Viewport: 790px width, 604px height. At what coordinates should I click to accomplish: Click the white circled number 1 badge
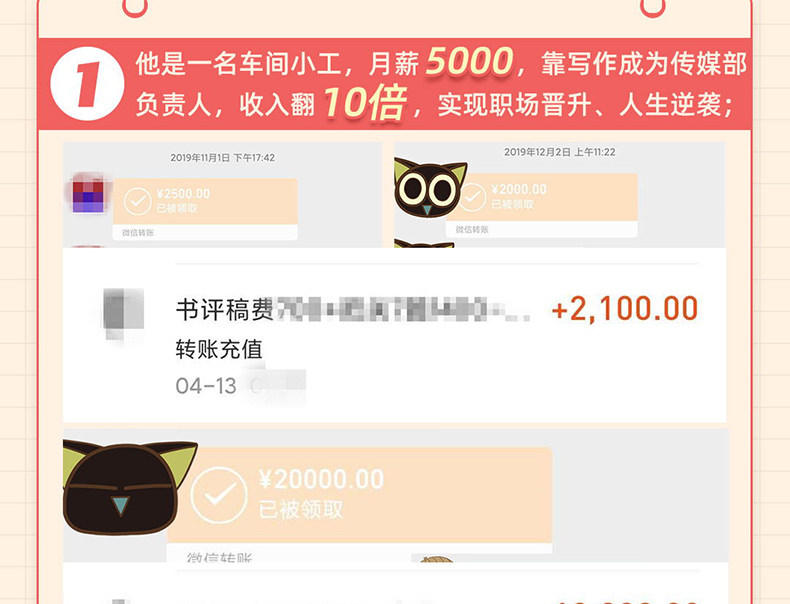pyautogui.click(x=87, y=84)
